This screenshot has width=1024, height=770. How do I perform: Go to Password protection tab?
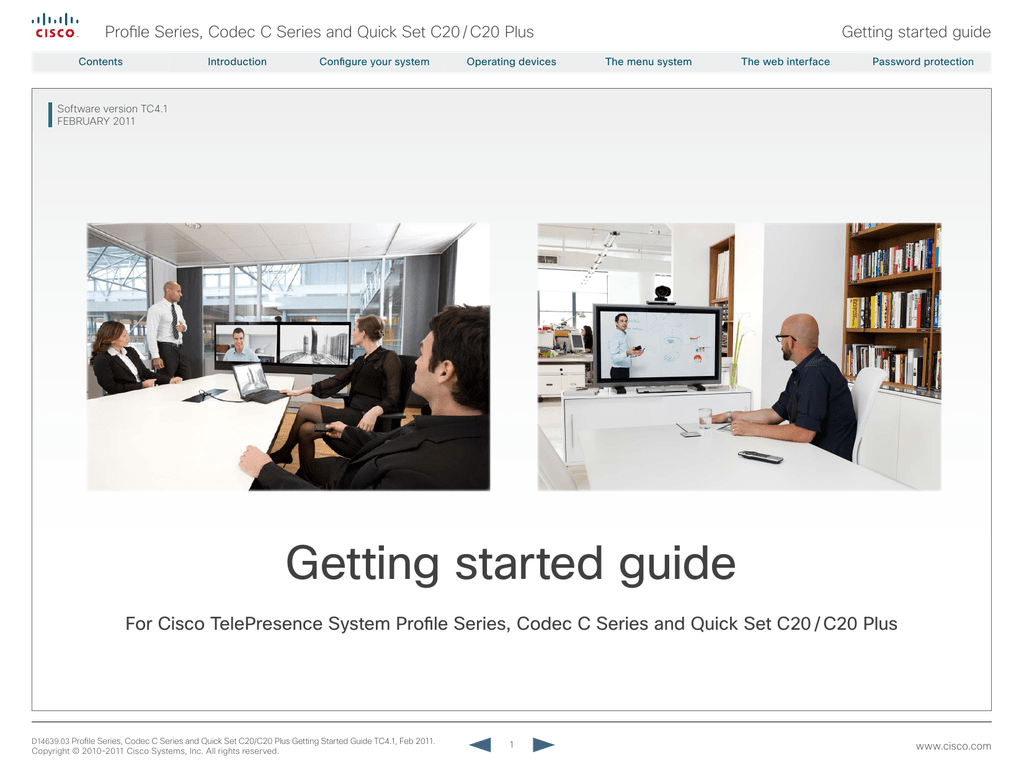tap(922, 62)
